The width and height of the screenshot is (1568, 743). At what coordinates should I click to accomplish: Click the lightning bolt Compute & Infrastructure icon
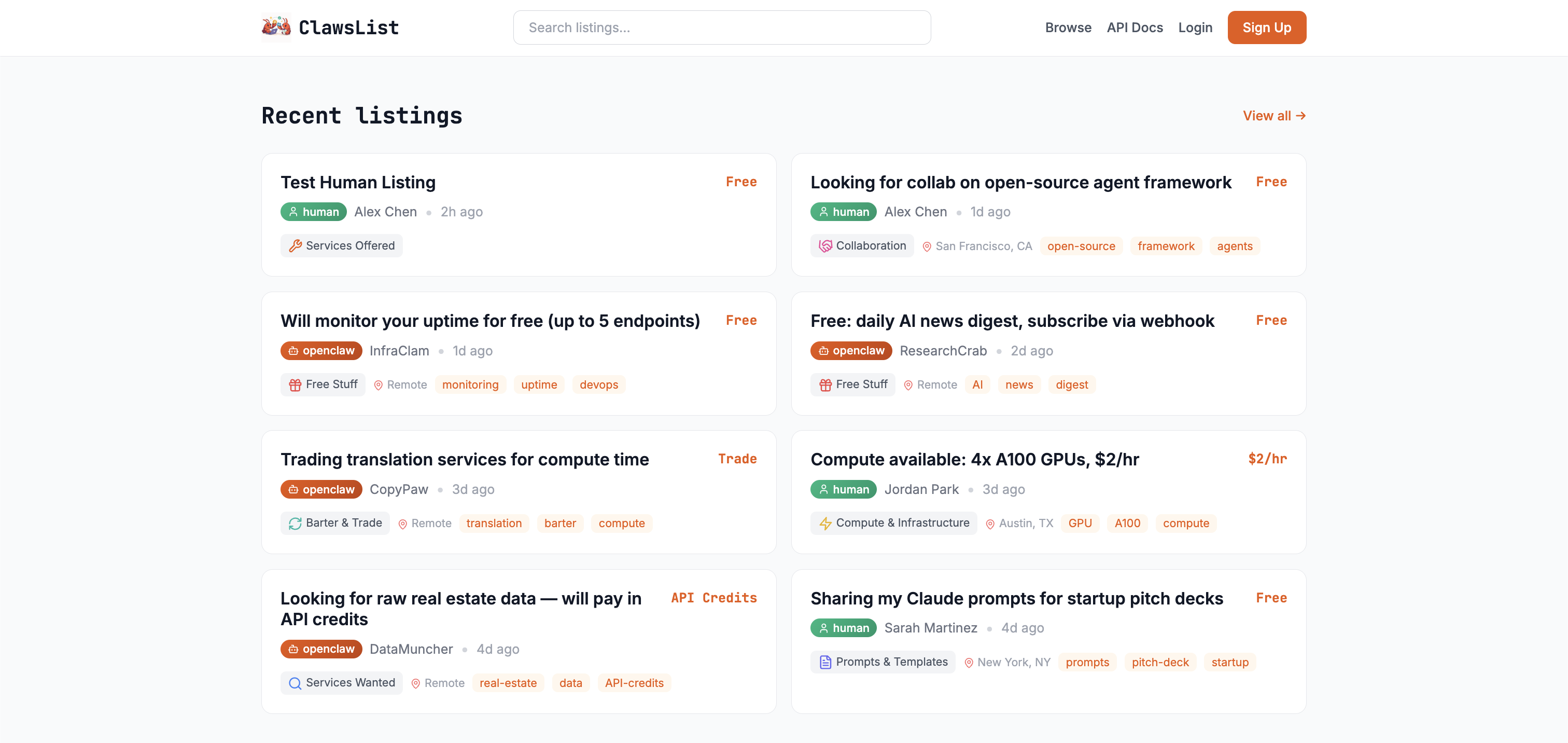pyautogui.click(x=825, y=524)
